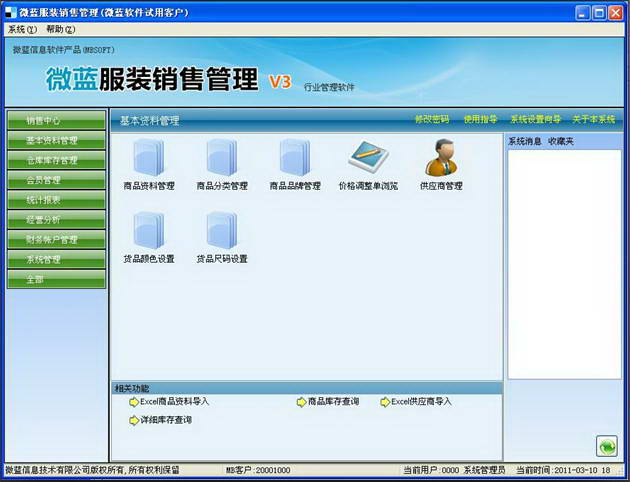Viewport: 630px width, 482px height.
Task: Open 货品尺码设置 icon
Action: coord(222,231)
